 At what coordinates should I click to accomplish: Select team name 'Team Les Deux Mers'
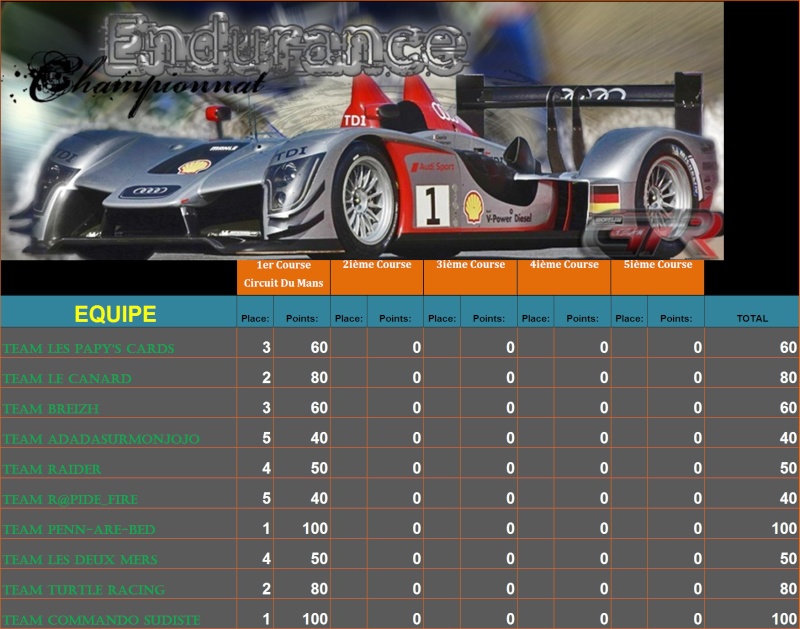[x=80, y=559]
